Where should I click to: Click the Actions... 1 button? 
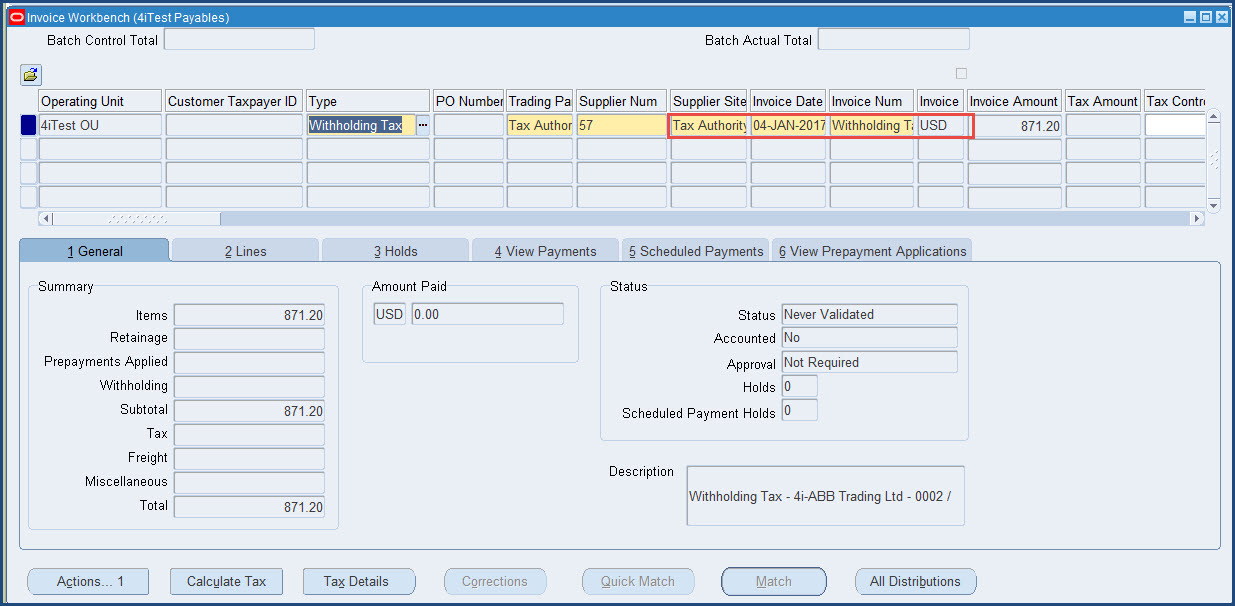[87, 581]
